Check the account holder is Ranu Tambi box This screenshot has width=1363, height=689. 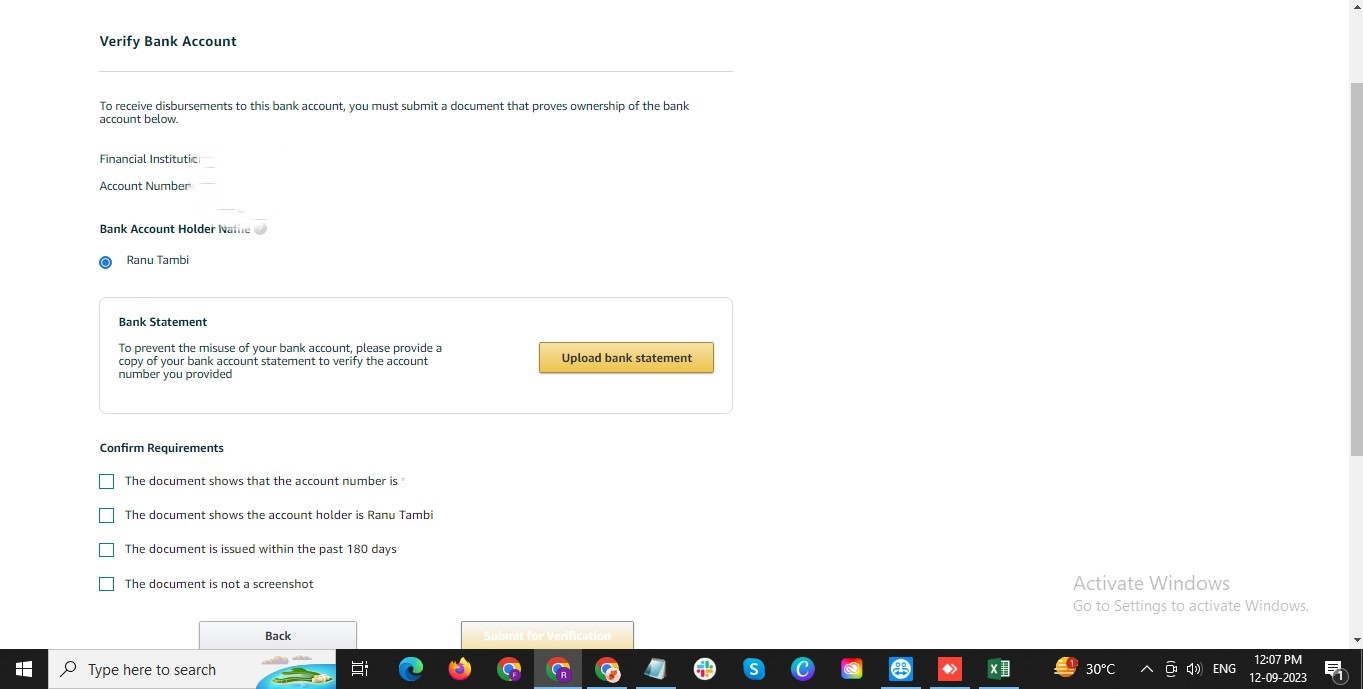click(x=107, y=516)
